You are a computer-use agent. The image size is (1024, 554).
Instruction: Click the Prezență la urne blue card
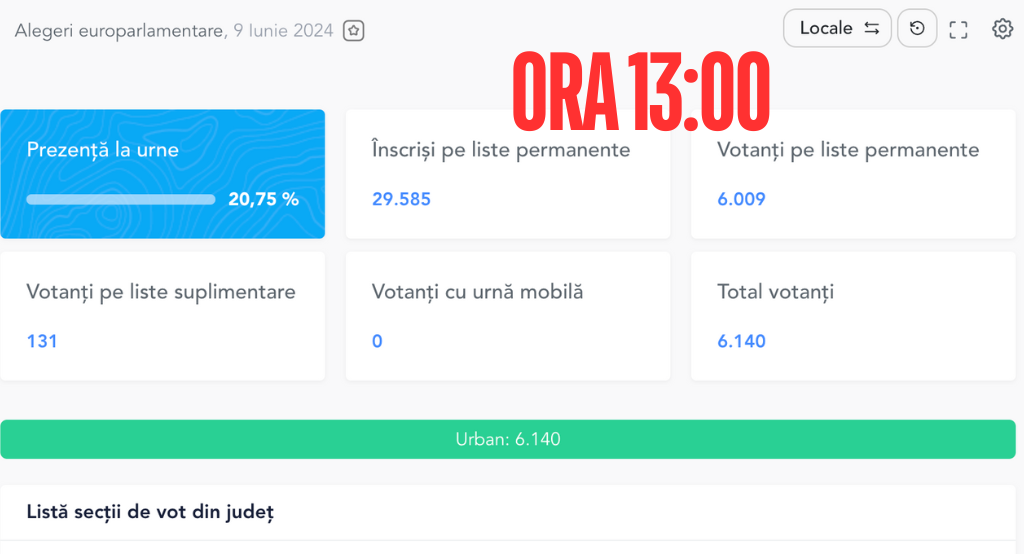coord(163,174)
